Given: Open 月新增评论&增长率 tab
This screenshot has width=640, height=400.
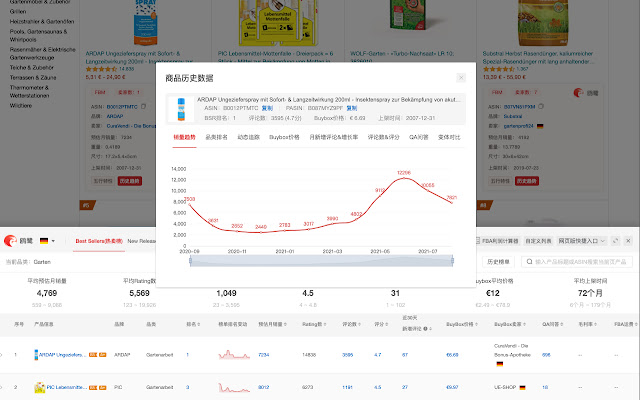Looking at the screenshot, I should (x=333, y=137).
